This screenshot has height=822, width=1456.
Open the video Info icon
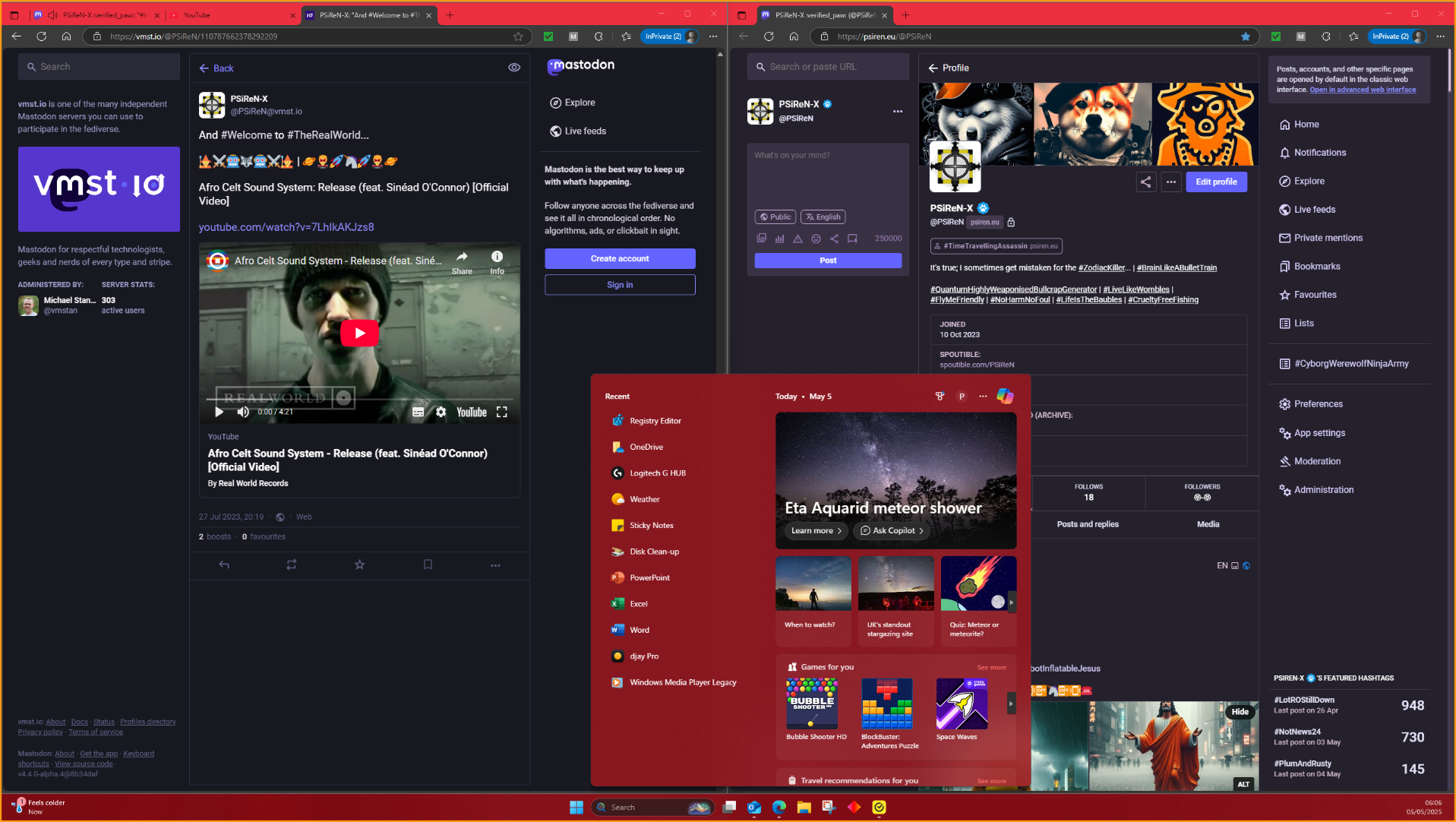click(497, 262)
